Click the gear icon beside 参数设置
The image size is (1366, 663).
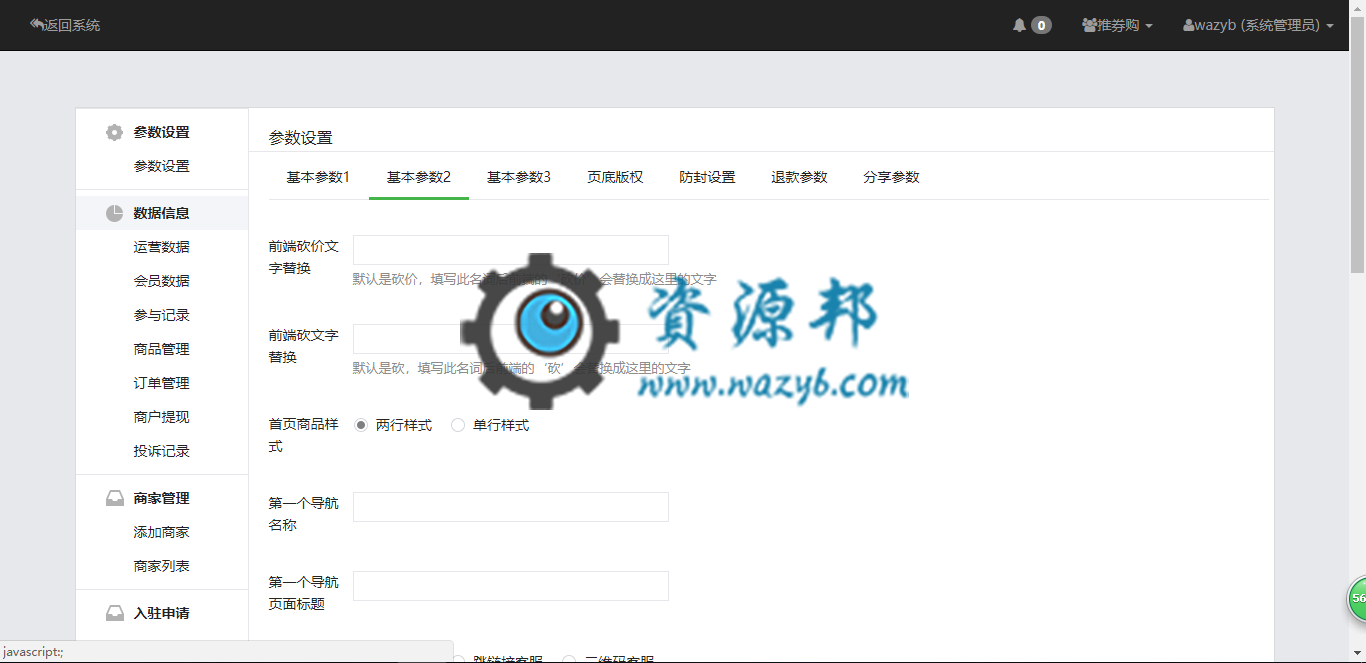pyautogui.click(x=115, y=132)
